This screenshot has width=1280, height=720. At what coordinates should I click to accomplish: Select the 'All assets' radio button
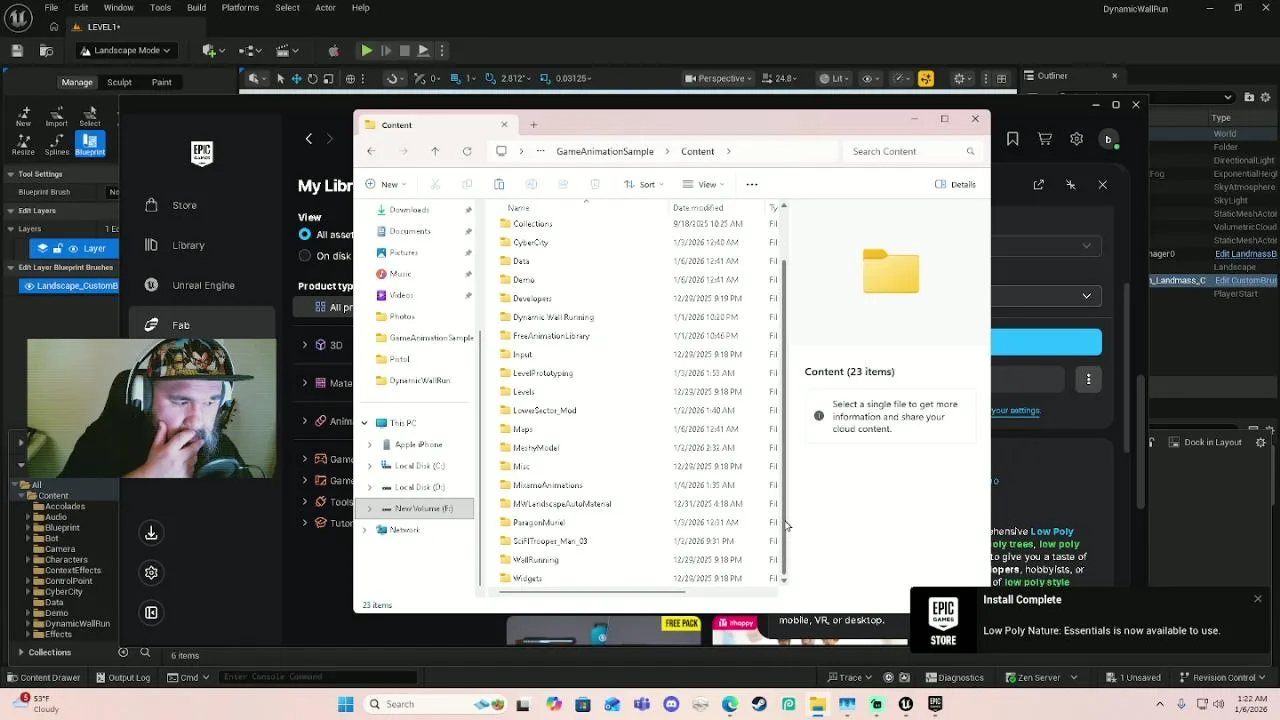pos(305,234)
